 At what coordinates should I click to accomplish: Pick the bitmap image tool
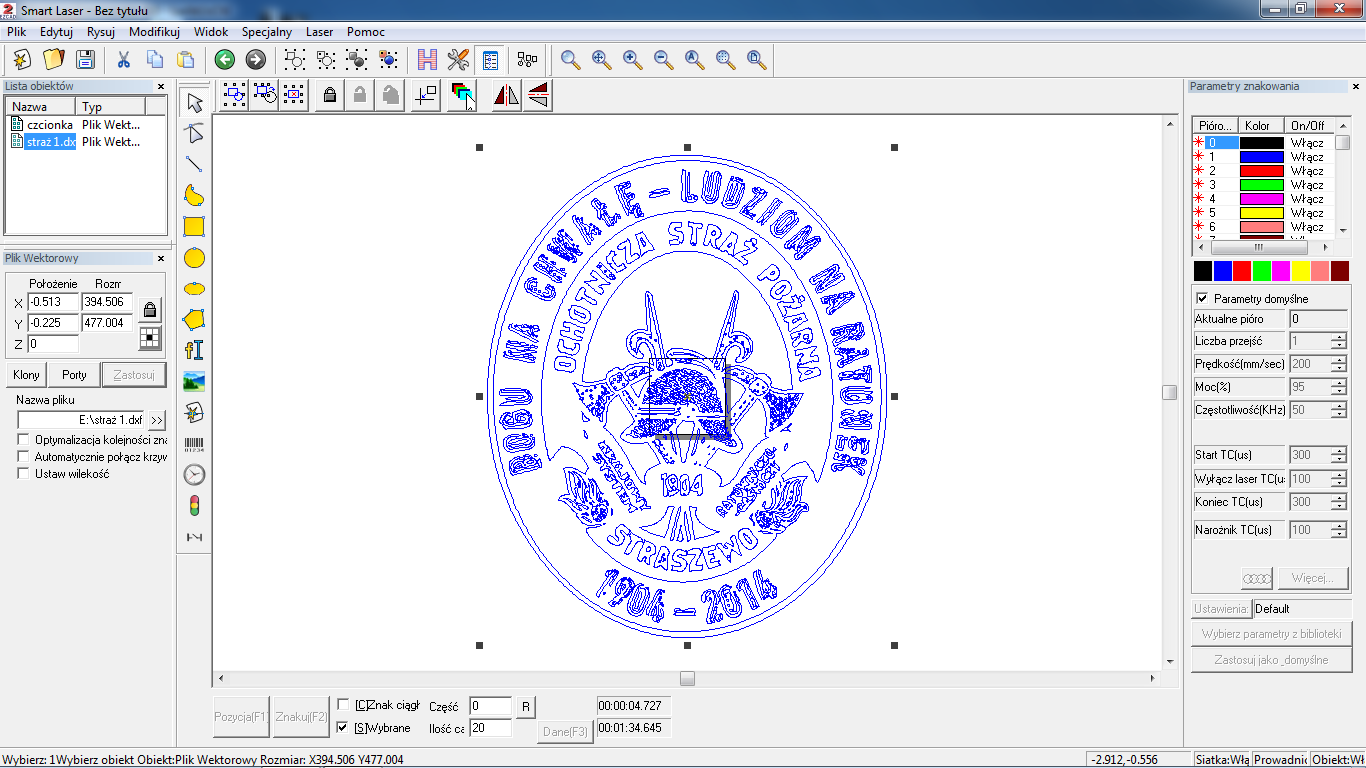coord(194,381)
